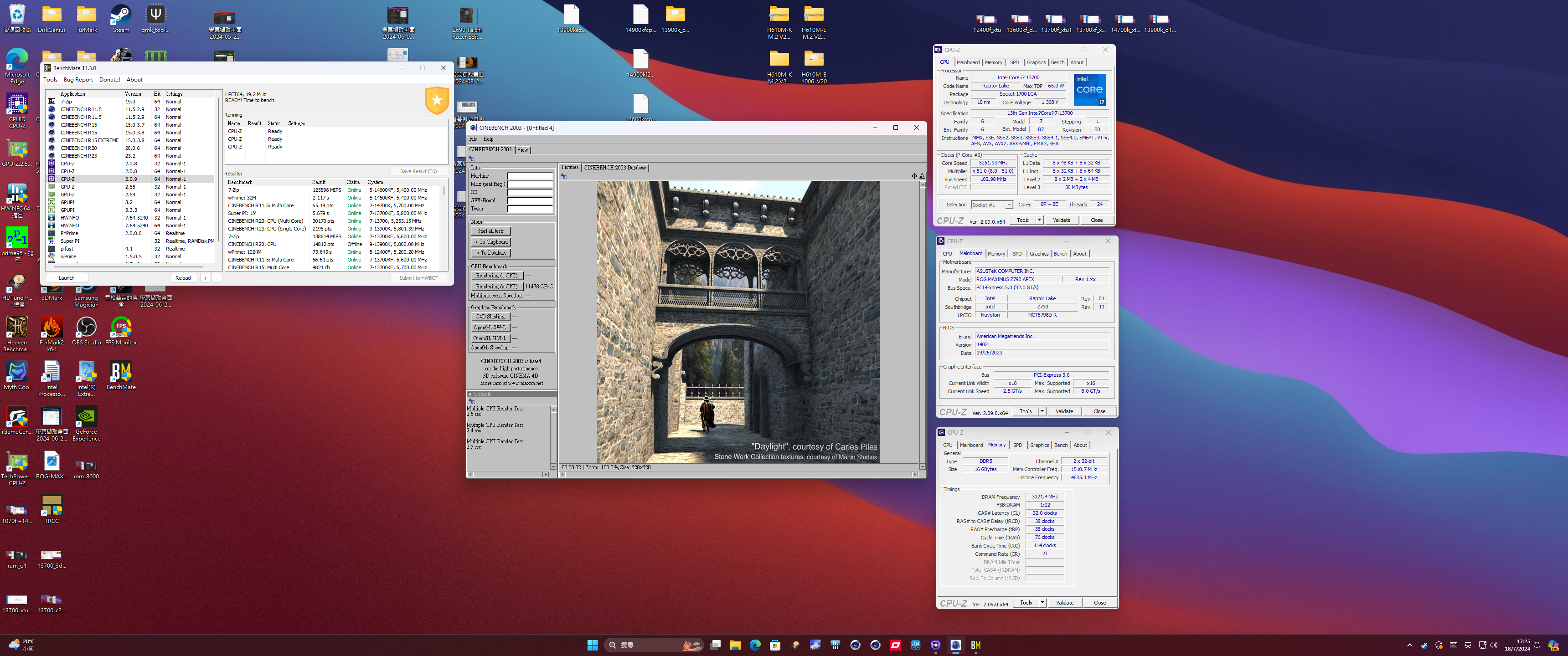This screenshot has width=1568, height=656.
Task: Switch to CINEBENCH 2003 Database tab
Action: [x=615, y=167]
